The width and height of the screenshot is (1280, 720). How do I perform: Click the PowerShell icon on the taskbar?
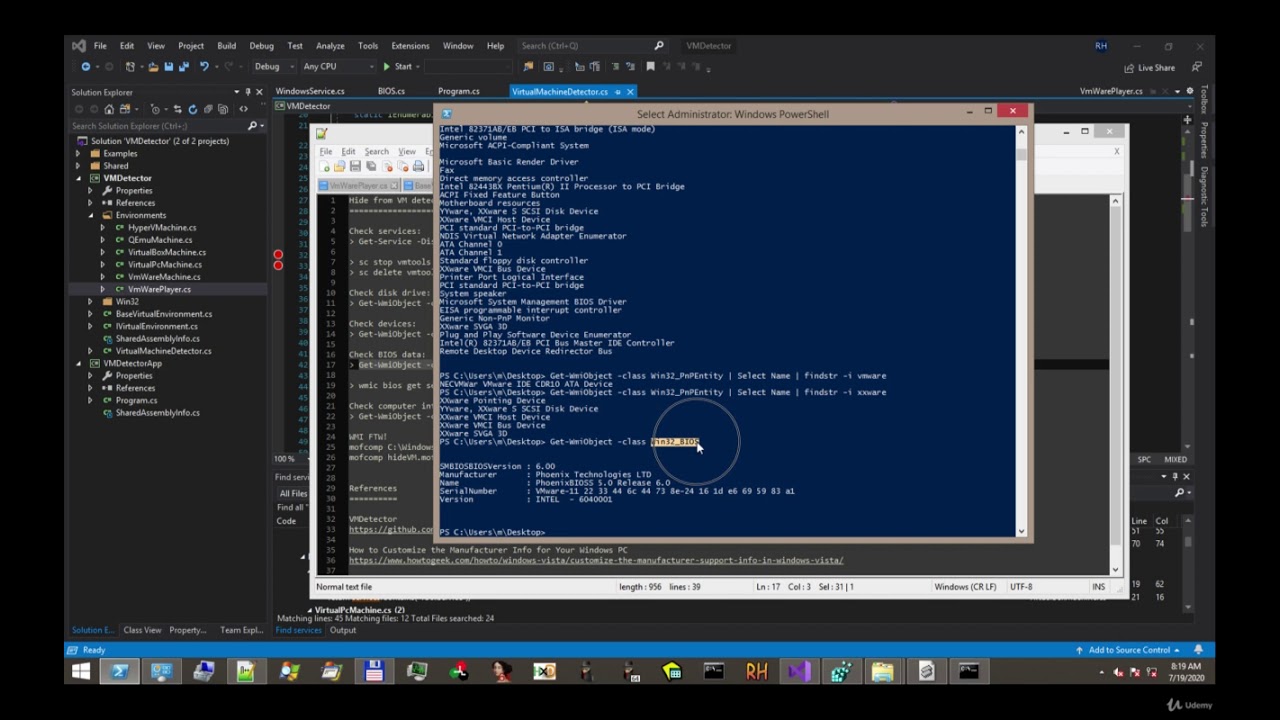(x=119, y=672)
